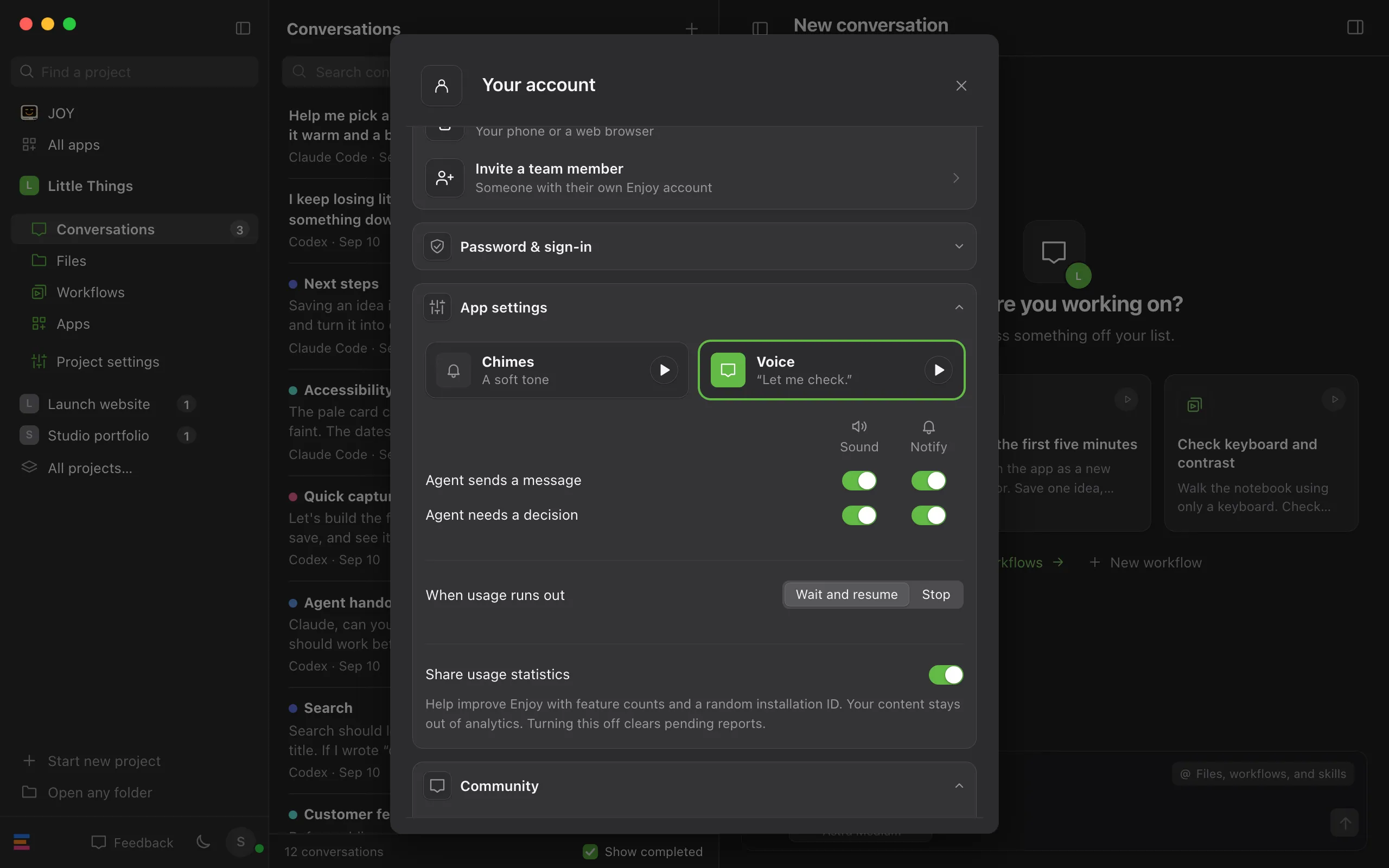
Task: Switch to dark mode moon icon
Action: click(x=203, y=841)
